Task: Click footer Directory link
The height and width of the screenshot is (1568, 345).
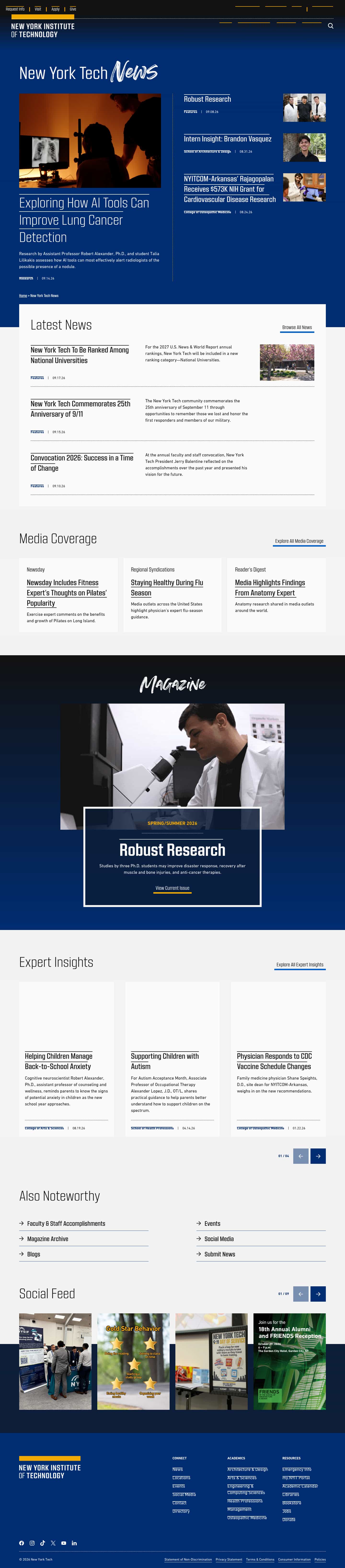Action: [181, 1511]
